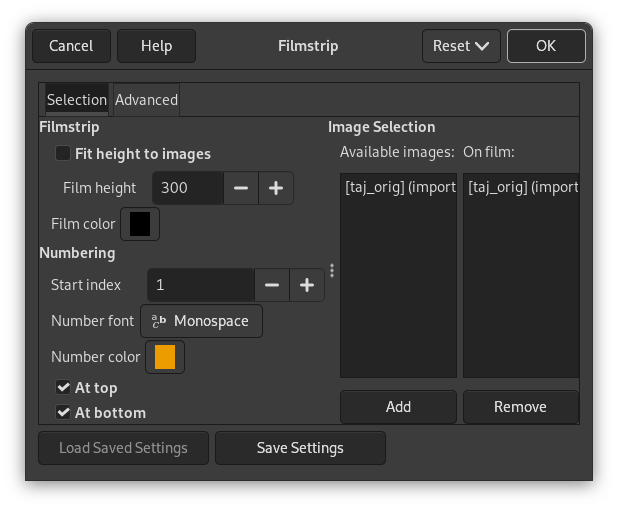The image size is (618, 509).
Task: Decrement the Start index value
Action: point(272,285)
